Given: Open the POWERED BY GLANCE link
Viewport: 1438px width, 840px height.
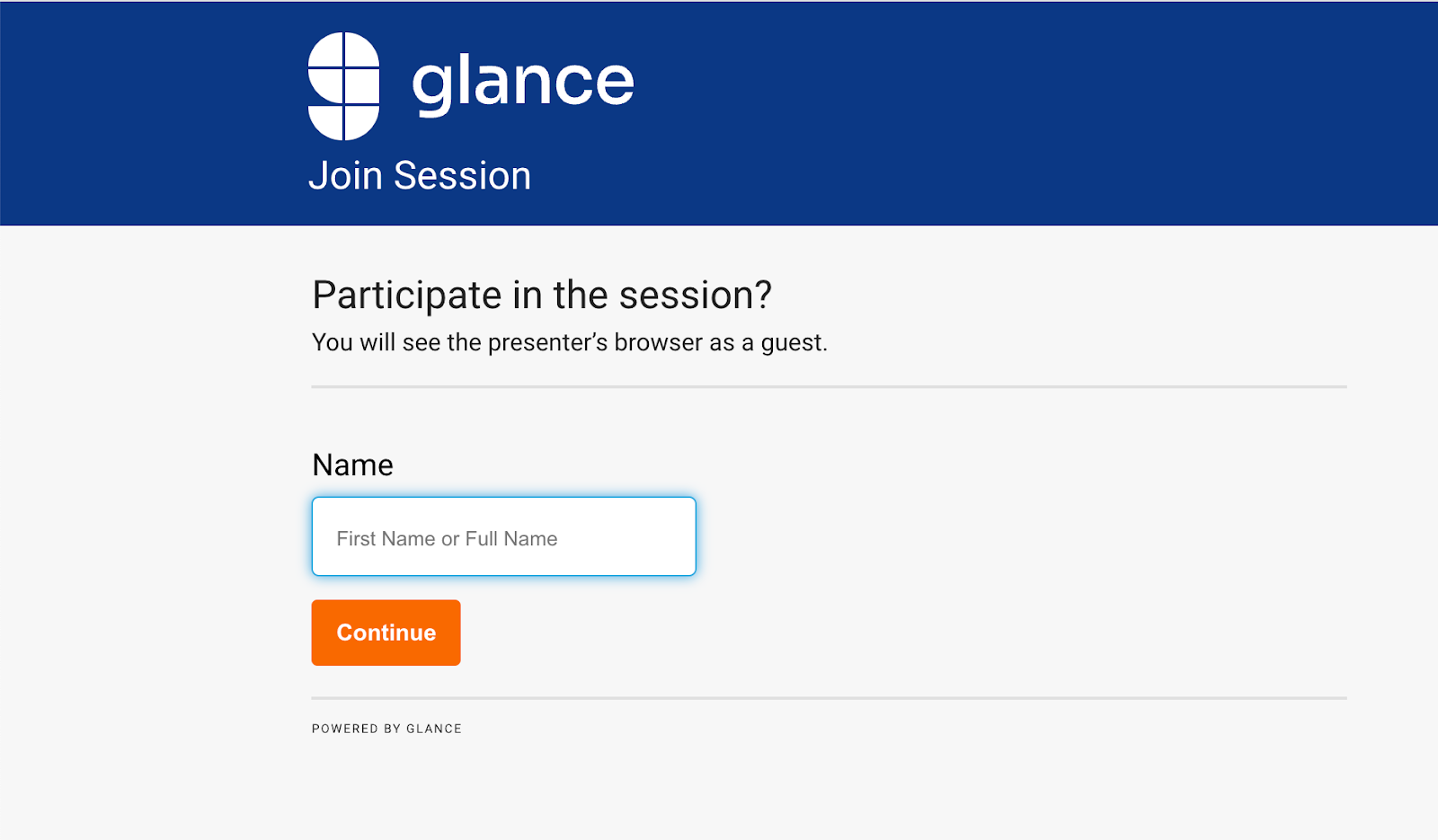Looking at the screenshot, I should click(x=386, y=729).
